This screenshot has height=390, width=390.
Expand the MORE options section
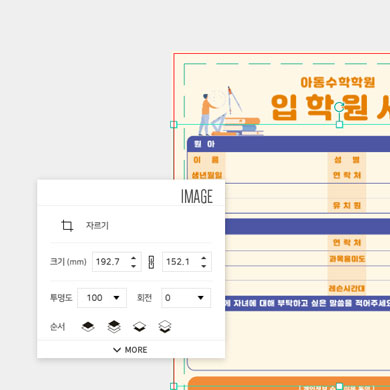pos(131,350)
